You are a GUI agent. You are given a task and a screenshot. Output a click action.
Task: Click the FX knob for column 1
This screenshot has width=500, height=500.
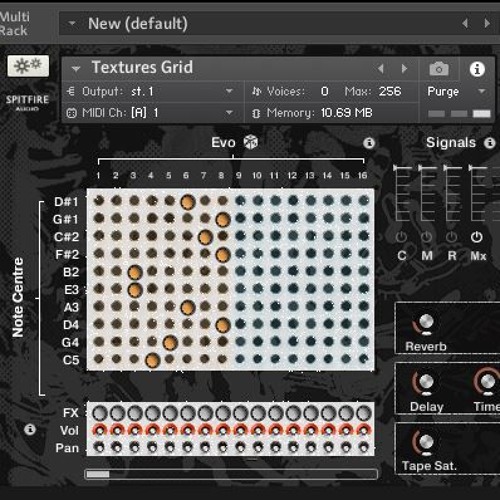(x=99, y=413)
